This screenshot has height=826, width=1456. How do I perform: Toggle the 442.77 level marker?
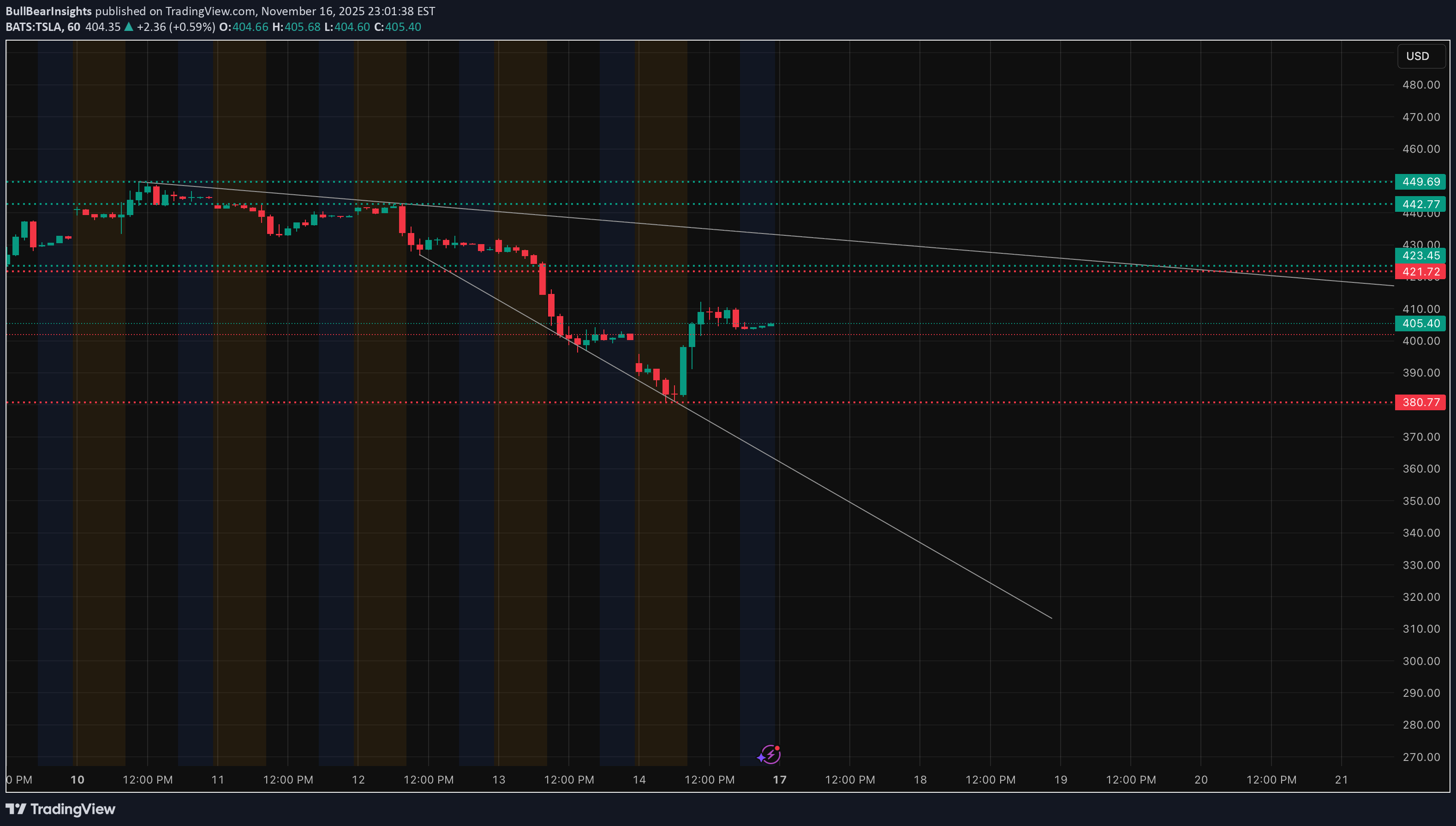[x=1420, y=204]
